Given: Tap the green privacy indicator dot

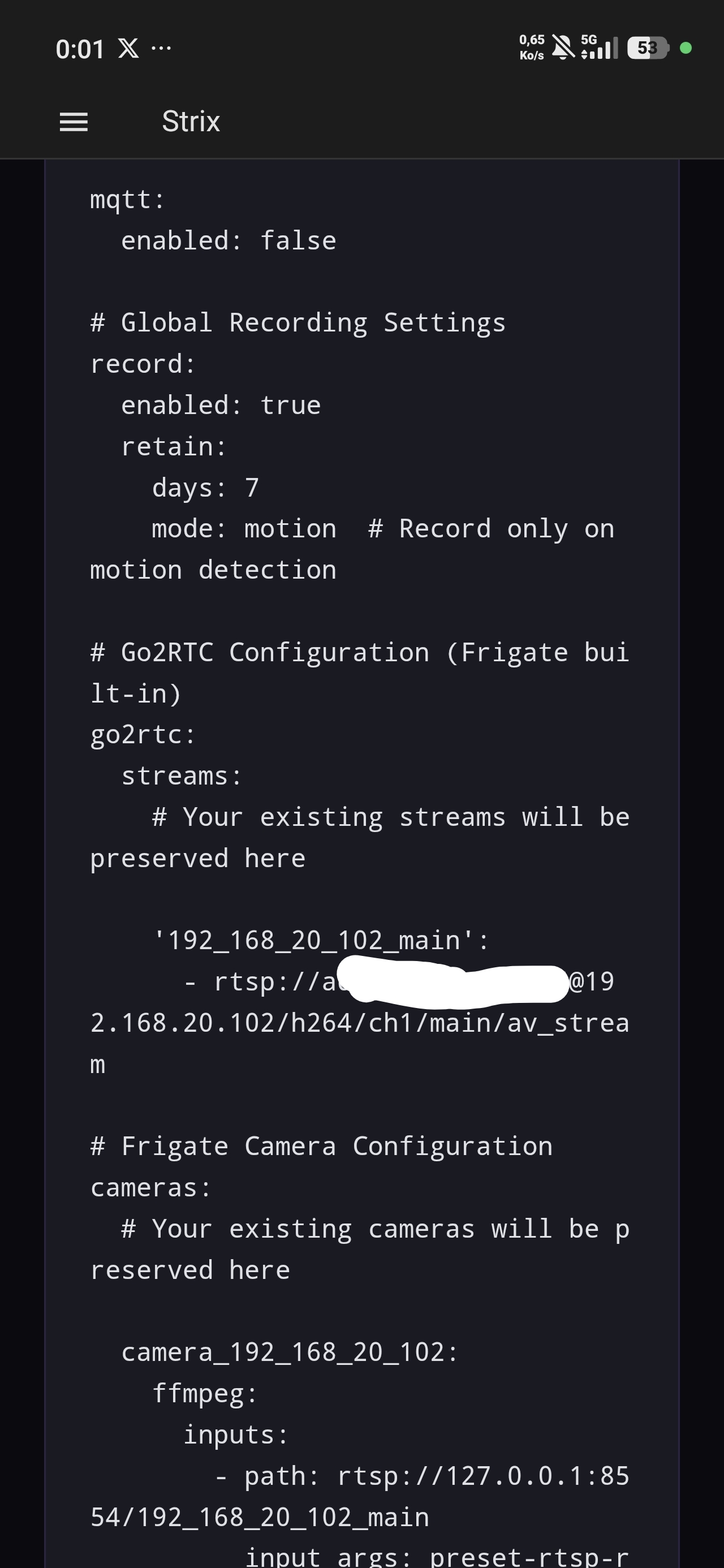Looking at the screenshot, I should 686,48.
